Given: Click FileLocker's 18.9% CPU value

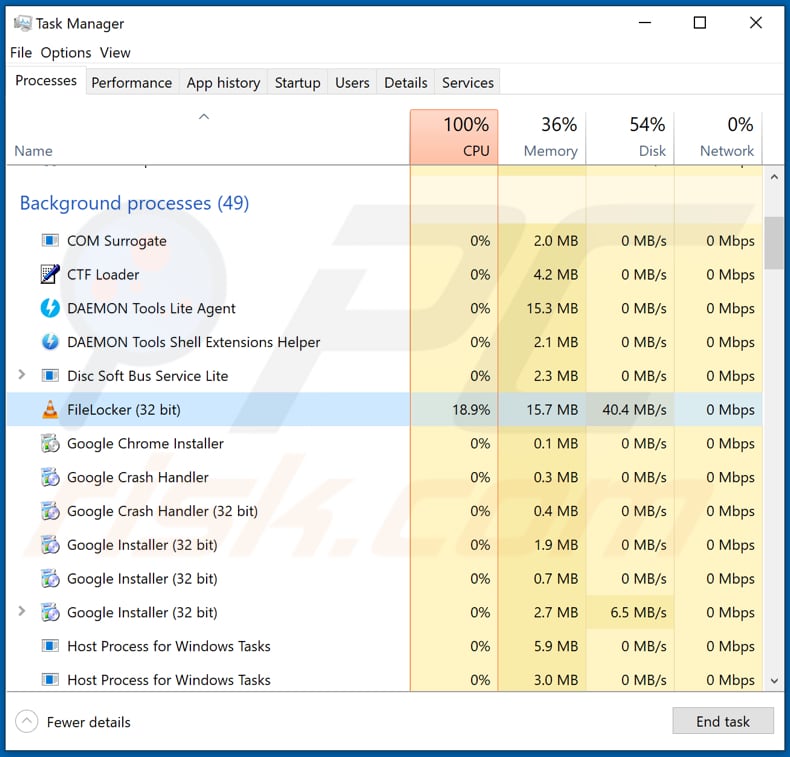Looking at the screenshot, I should 471,409.
